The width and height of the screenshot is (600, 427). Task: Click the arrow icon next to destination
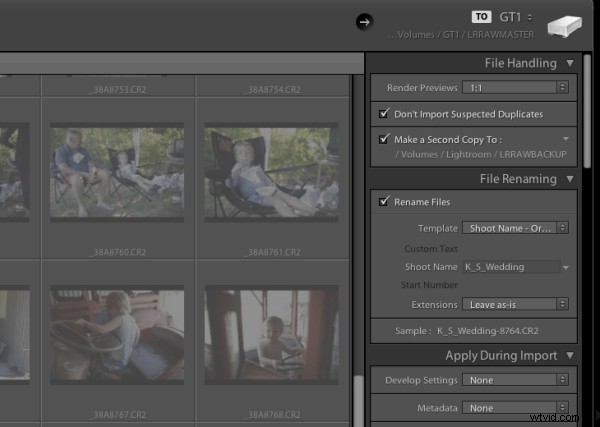364,21
